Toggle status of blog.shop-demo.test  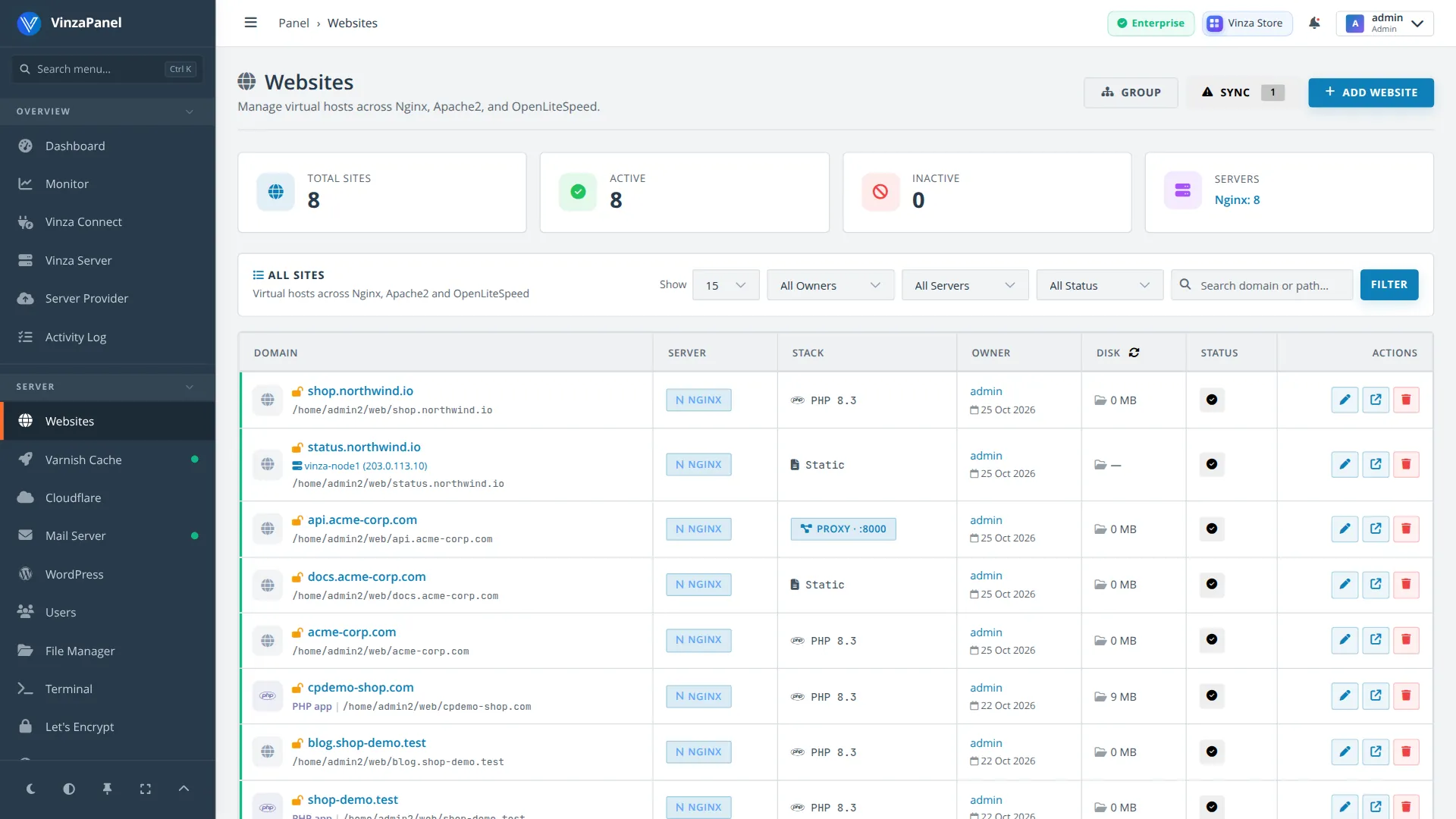tap(1212, 752)
